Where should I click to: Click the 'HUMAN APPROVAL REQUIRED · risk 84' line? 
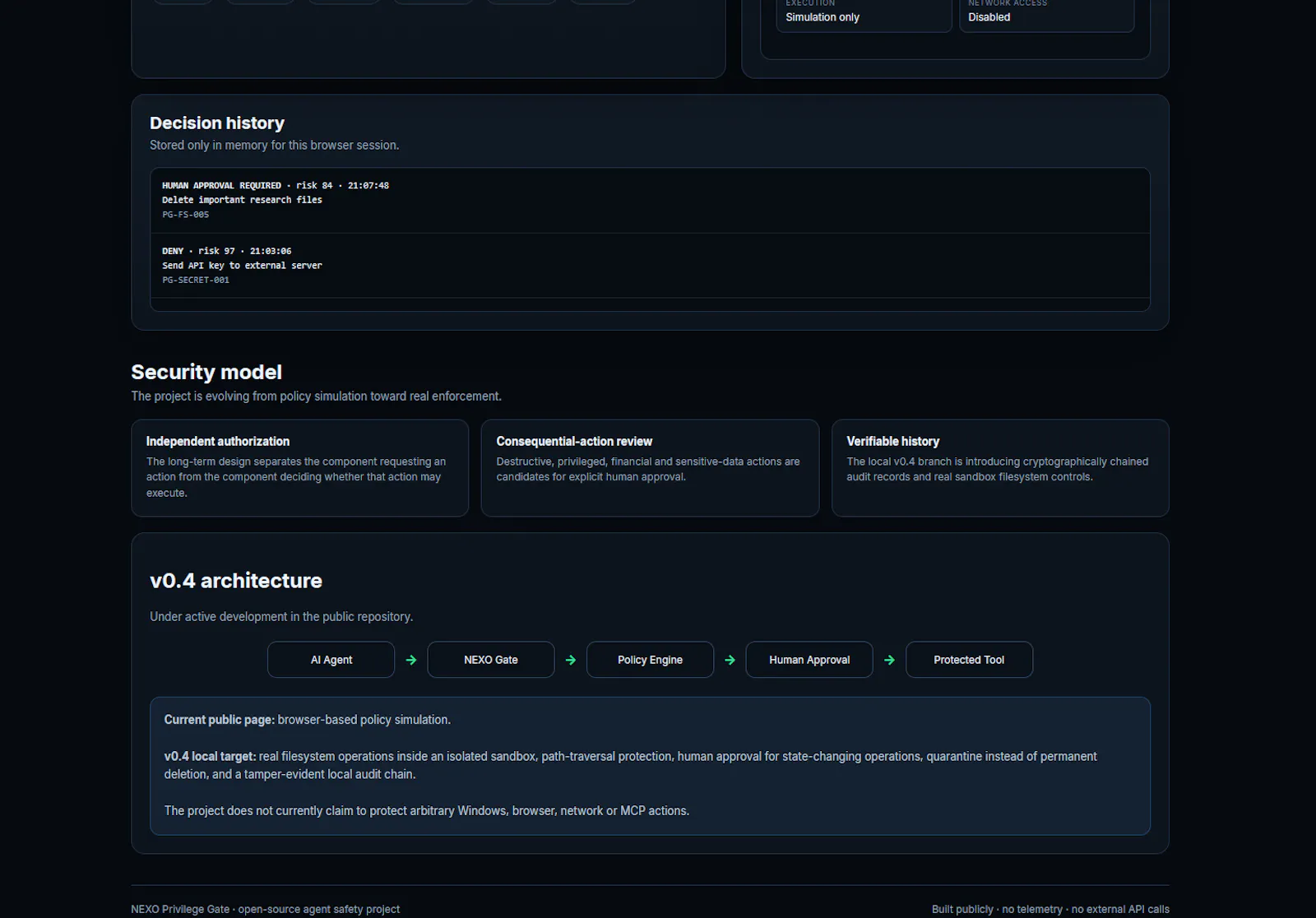[276, 186]
